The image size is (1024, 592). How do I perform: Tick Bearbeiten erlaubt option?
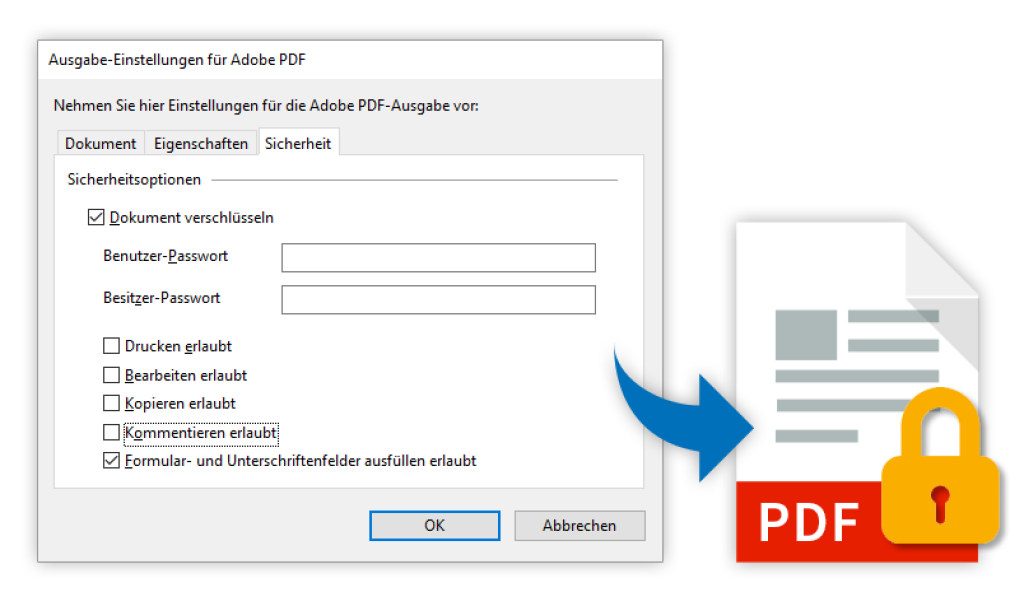coord(112,375)
